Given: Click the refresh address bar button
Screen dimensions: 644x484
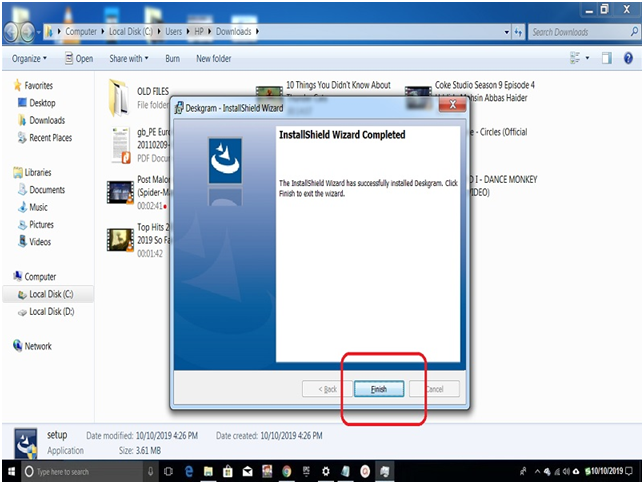Looking at the screenshot, I should coord(518,32).
